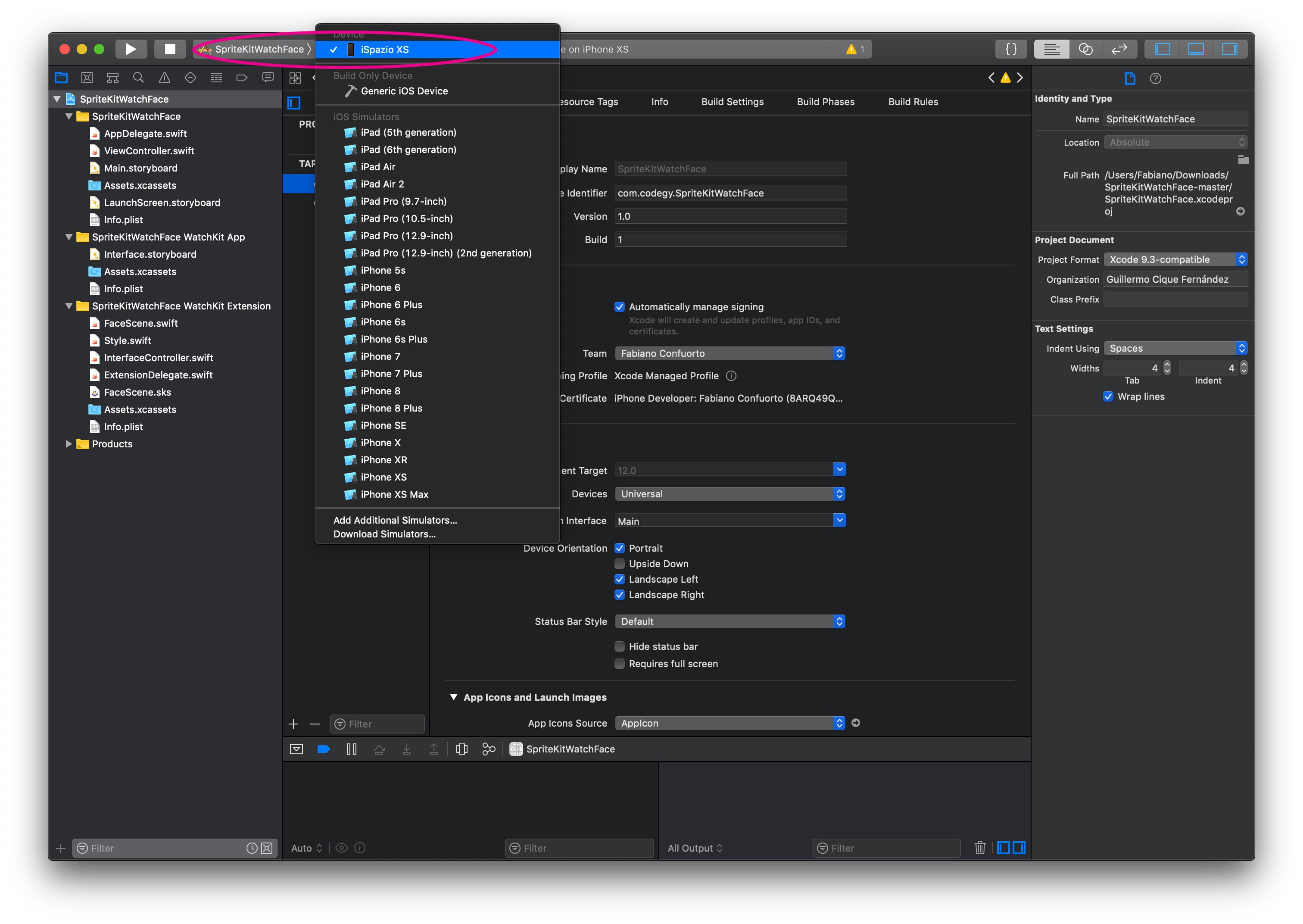
Task: Enable the Upside Down orientation checkbox
Action: point(619,563)
